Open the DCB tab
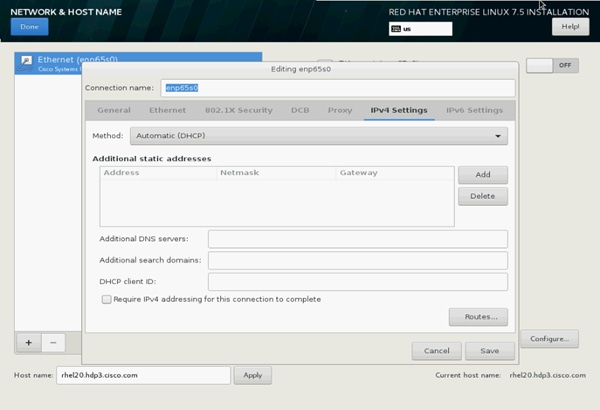This screenshot has width=600, height=410. tap(300, 110)
